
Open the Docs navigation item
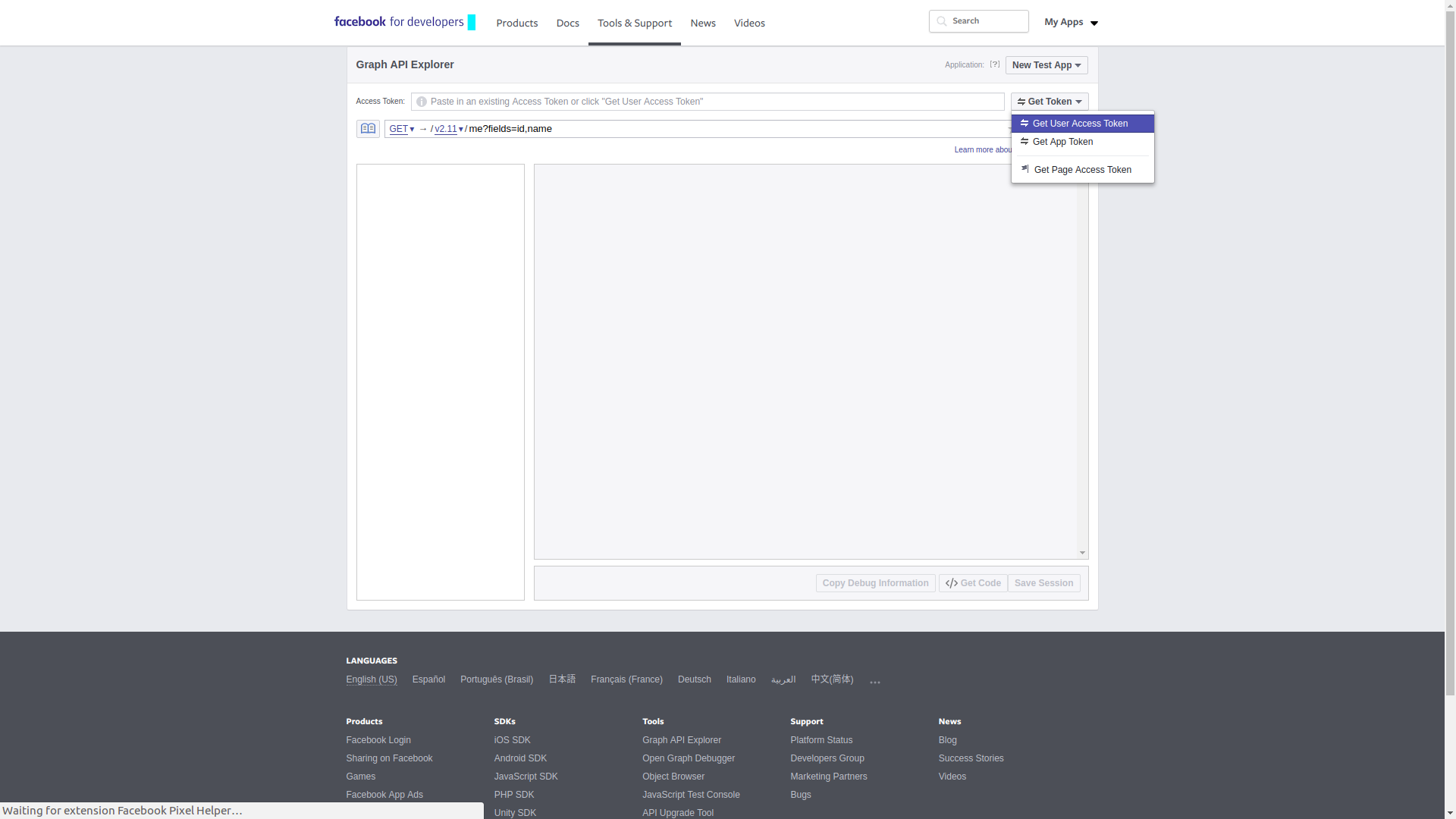click(568, 23)
